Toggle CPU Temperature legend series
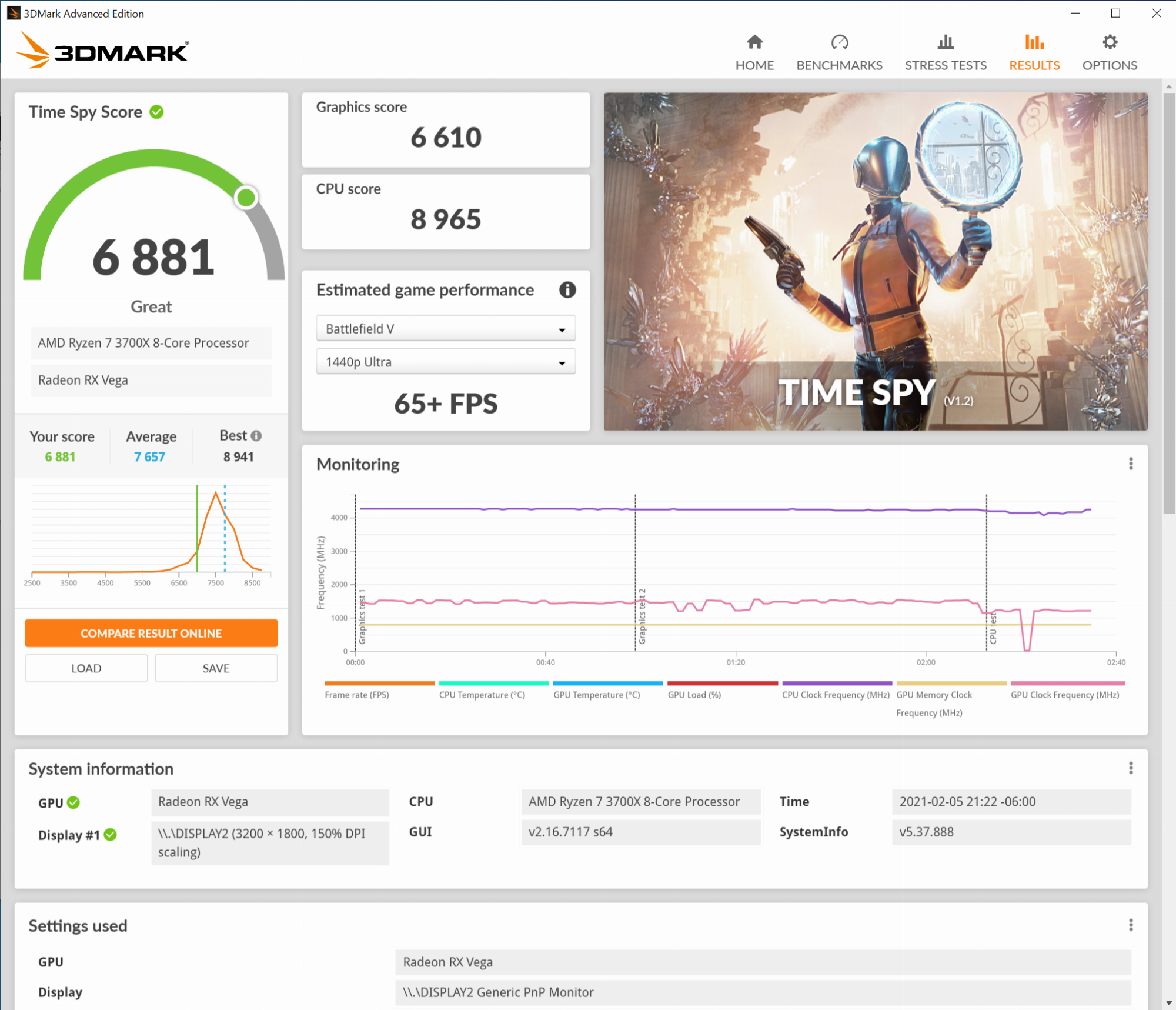Image resolution: width=1176 pixels, height=1010 pixels. [x=482, y=695]
